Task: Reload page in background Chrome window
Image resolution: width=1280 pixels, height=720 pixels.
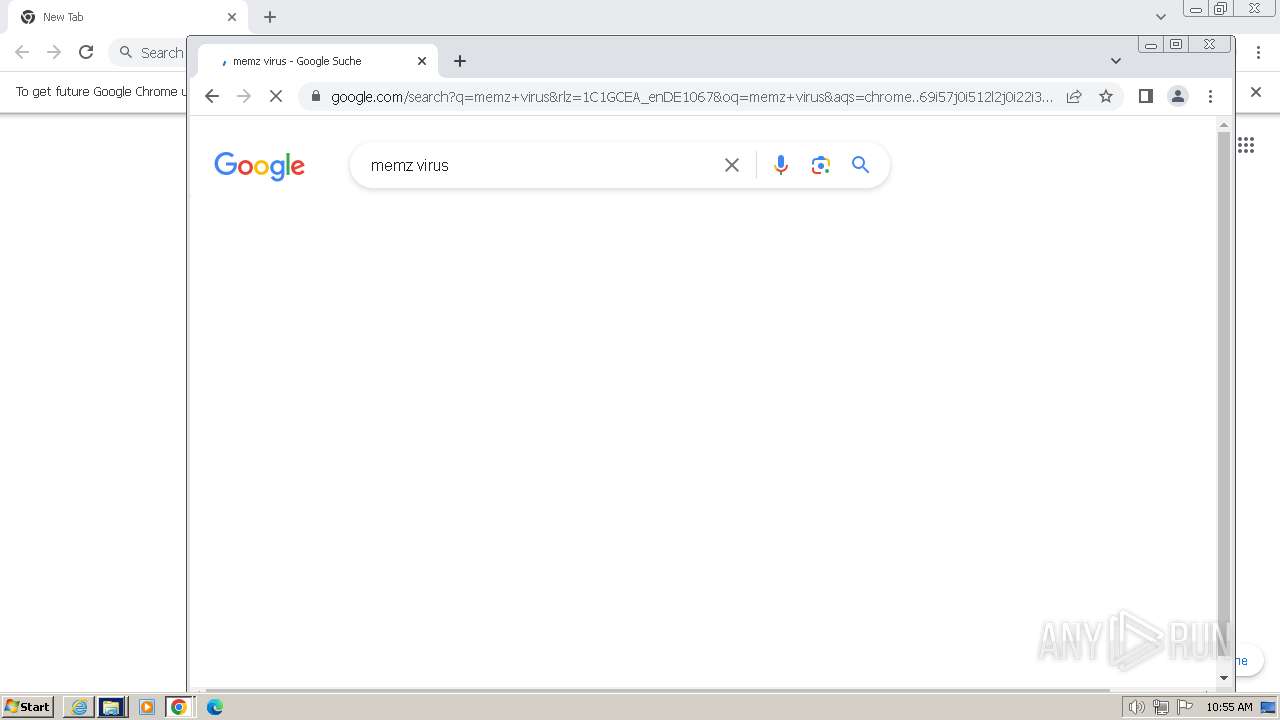Action: coord(86,52)
